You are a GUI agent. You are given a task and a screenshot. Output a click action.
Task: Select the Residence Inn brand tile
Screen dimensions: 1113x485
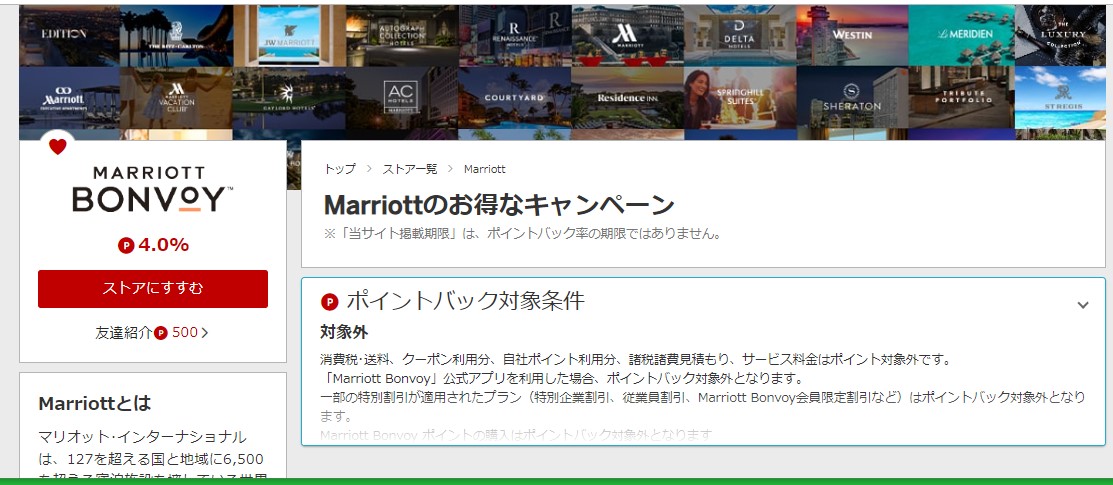(x=627, y=98)
